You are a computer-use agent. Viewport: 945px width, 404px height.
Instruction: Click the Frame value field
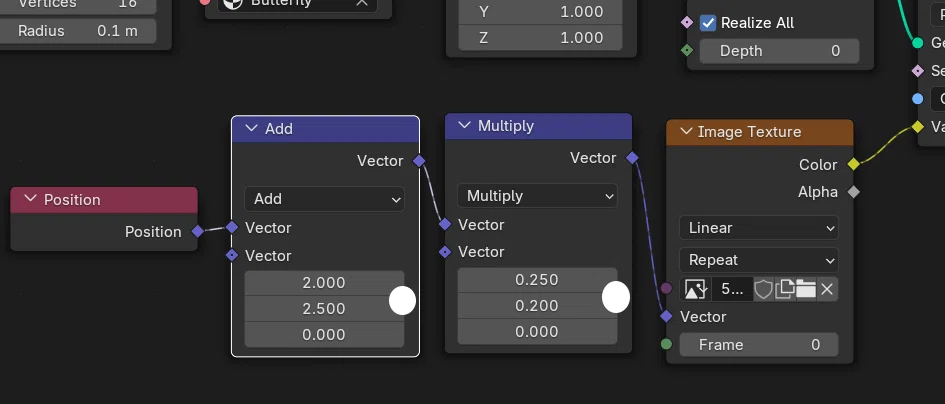coord(759,345)
